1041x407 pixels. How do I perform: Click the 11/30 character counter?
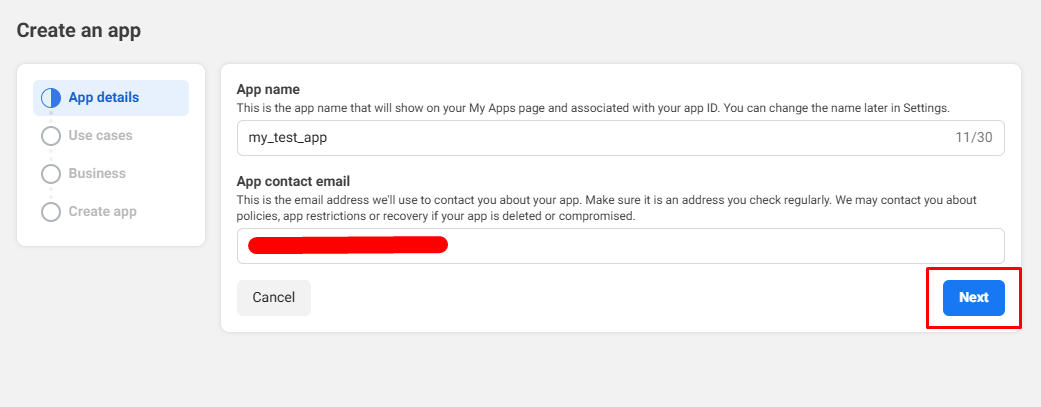click(973, 138)
